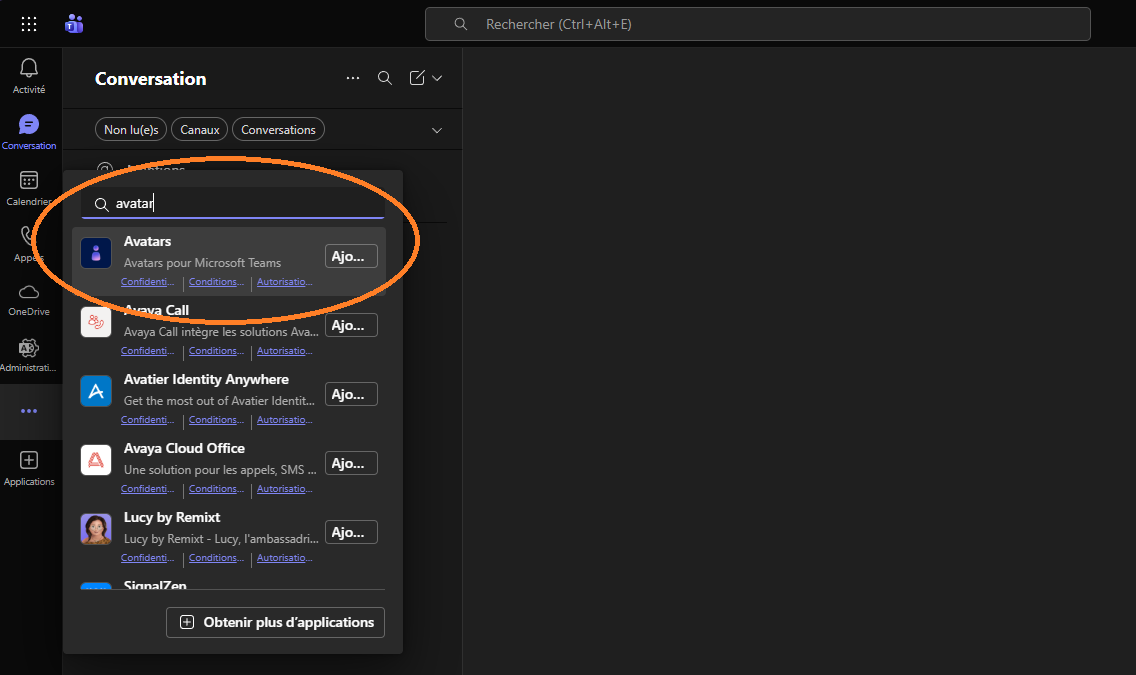Toggle the Conversations filter chip

[278, 130]
